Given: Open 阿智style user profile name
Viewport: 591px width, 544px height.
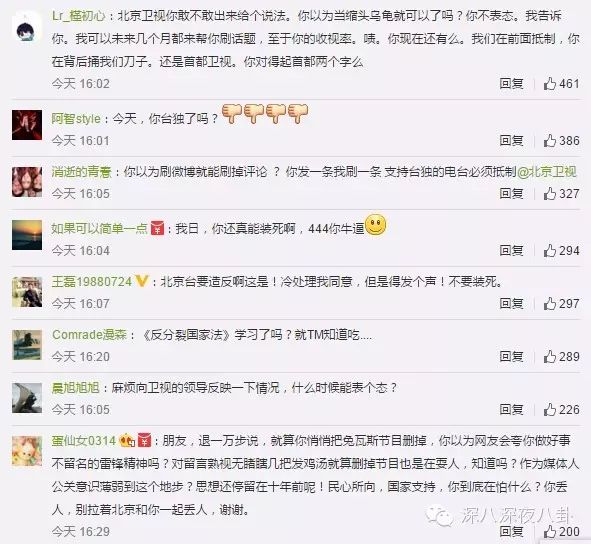Looking at the screenshot, I should [x=76, y=119].
